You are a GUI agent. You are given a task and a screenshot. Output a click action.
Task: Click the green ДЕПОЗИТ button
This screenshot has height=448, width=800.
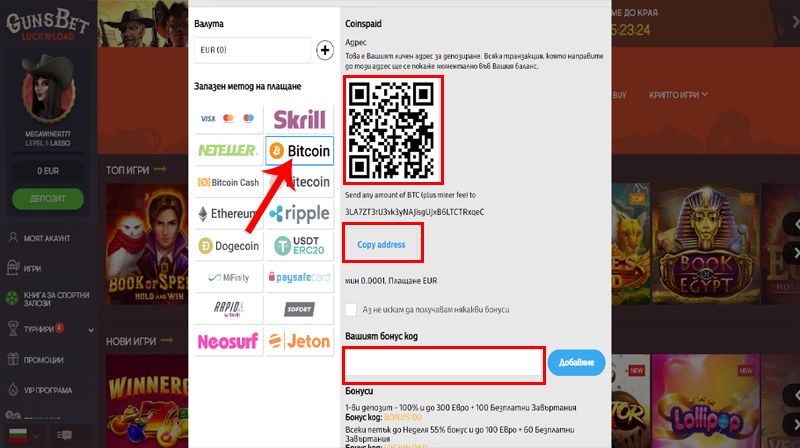[48, 198]
